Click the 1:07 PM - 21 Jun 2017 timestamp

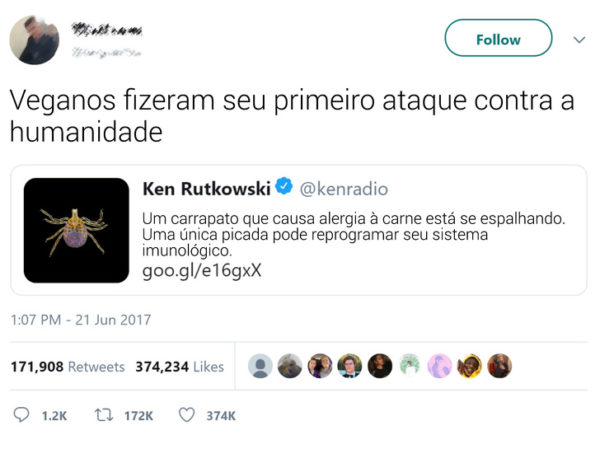[81, 320]
